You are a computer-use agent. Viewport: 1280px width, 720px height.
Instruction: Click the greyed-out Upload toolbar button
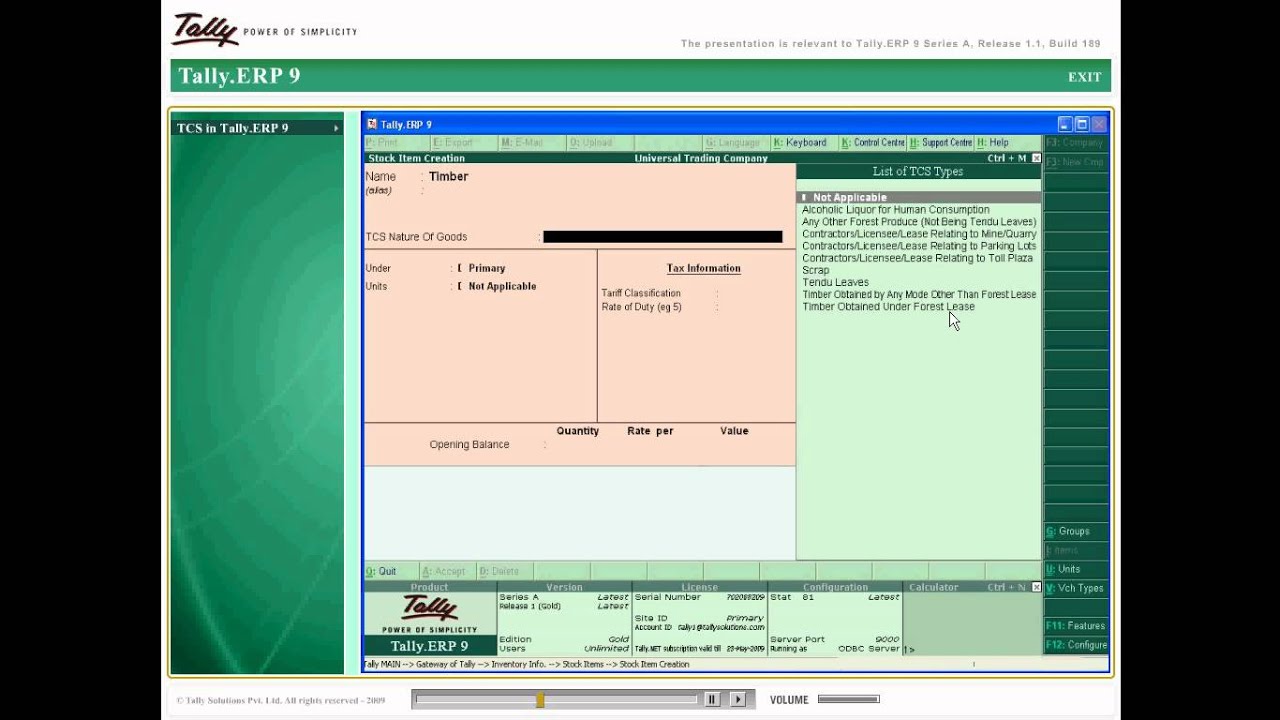[x=590, y=143]
